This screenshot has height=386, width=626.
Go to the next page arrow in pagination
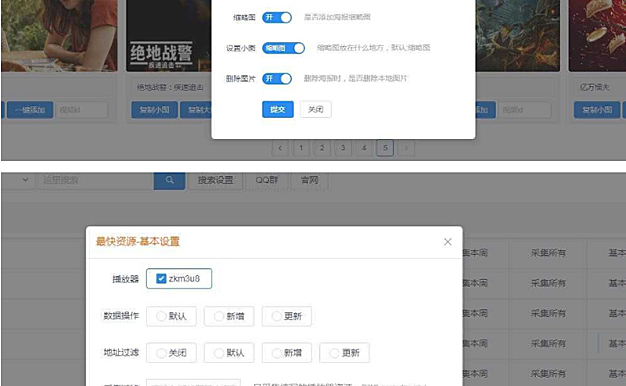(406, 148)
